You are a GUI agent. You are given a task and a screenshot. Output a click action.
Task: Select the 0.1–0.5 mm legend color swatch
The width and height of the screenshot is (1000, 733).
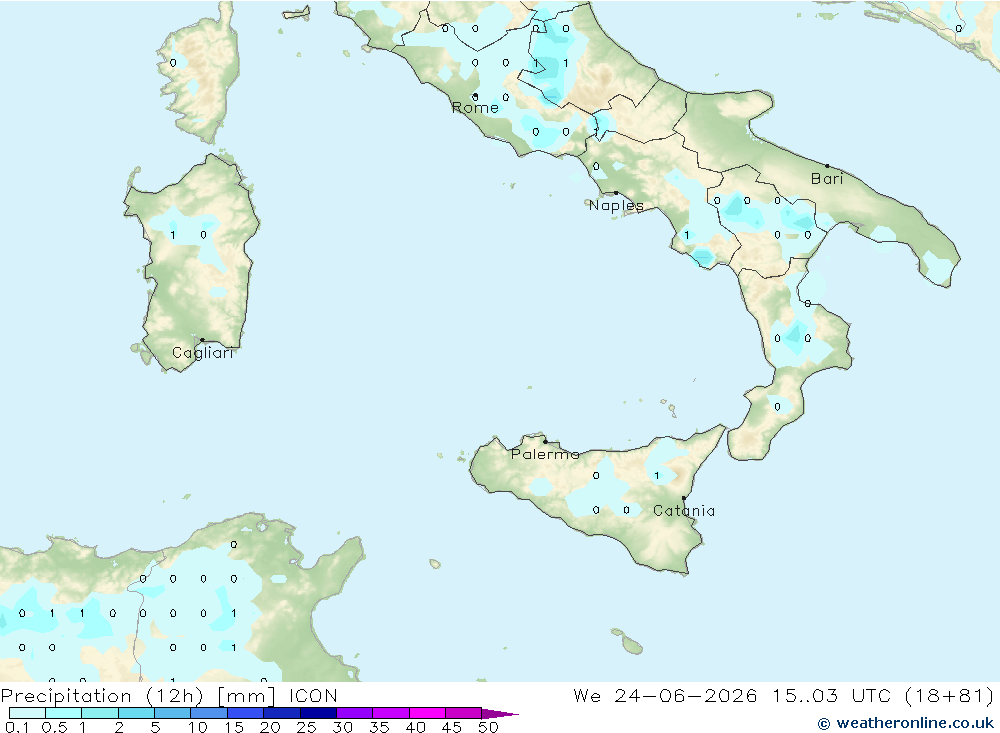(x=27, y=713)
